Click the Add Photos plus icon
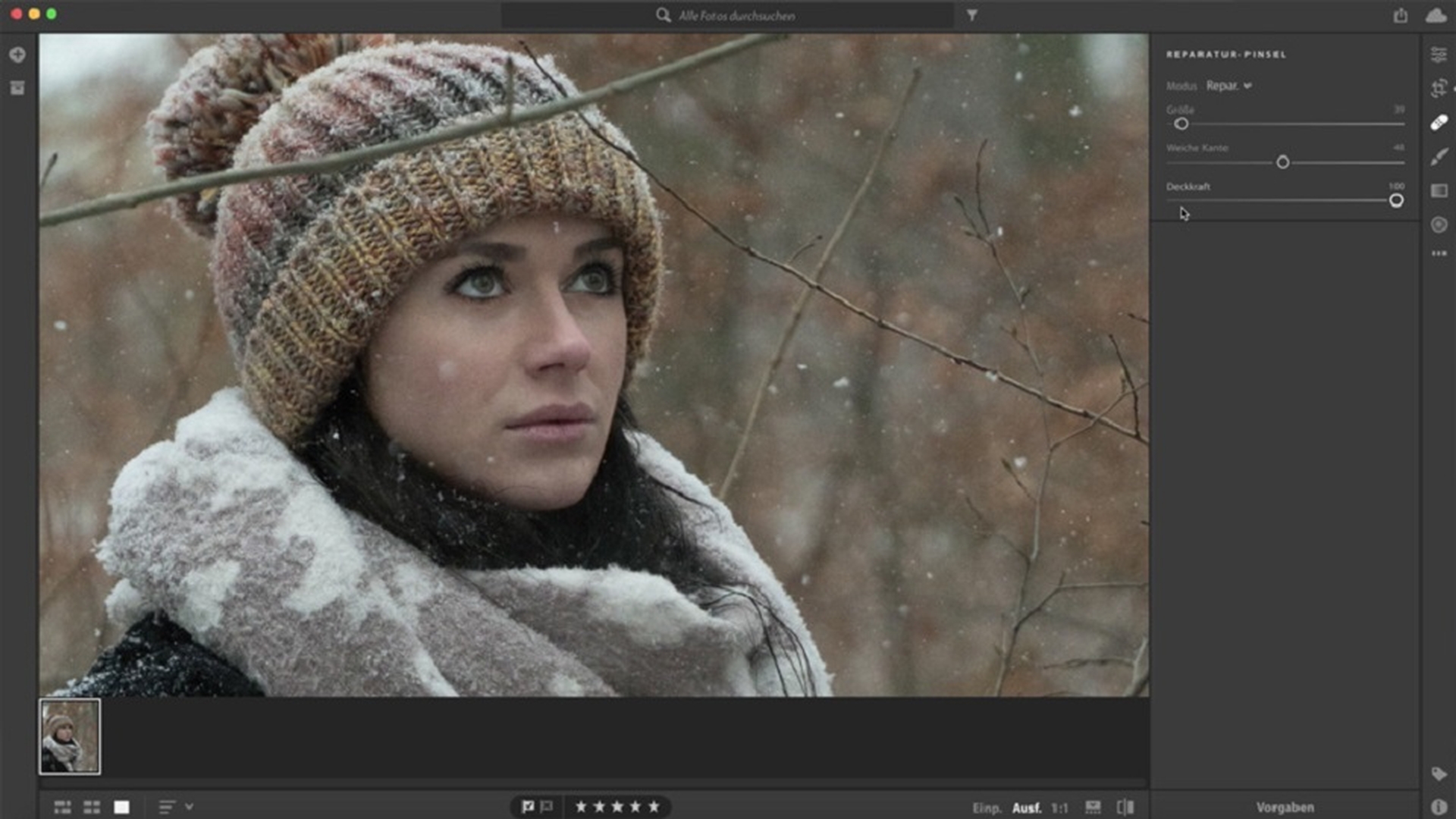Image resolution: width=1456 pixels, height=819 pixels. click(x=17, y=55)
